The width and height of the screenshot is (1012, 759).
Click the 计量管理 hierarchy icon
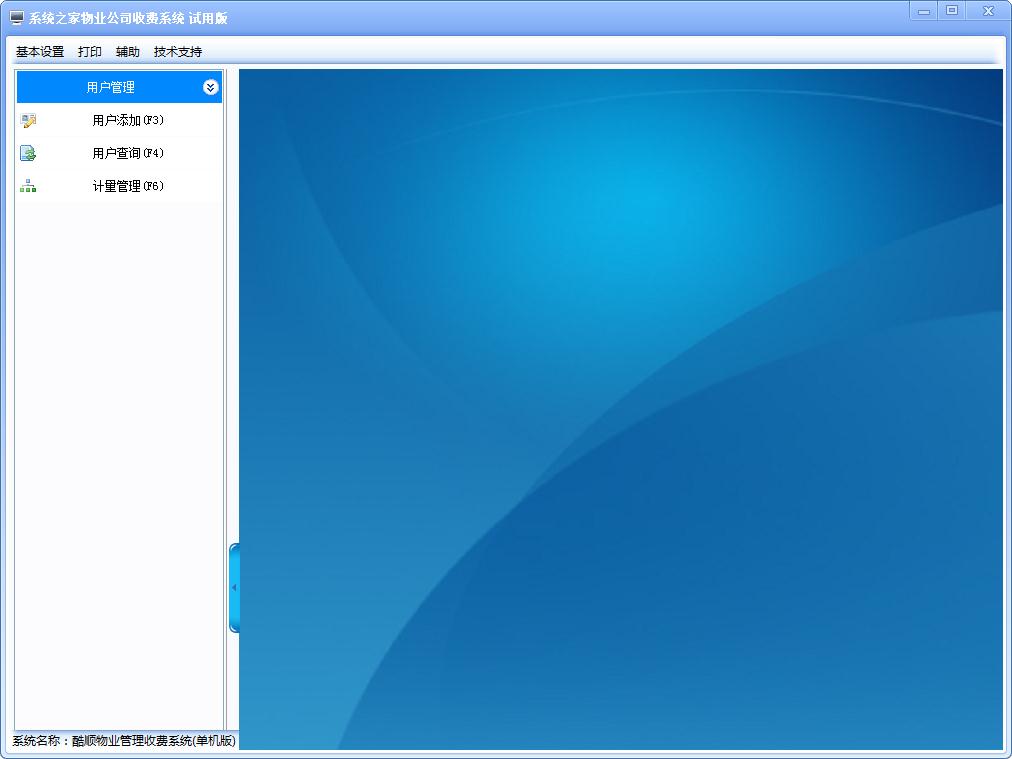tap(28, 186)
